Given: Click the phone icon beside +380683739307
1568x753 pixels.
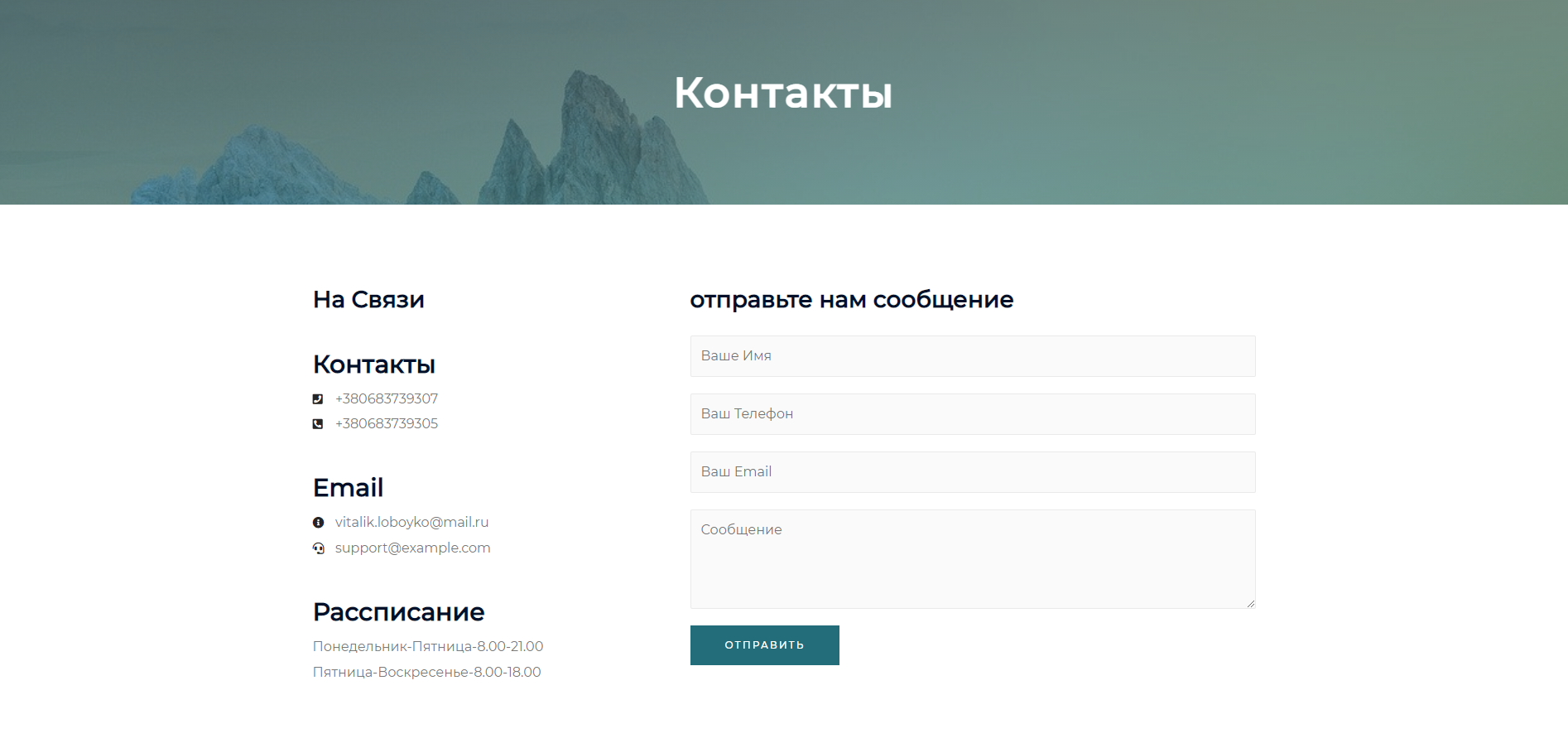Looking at the screenshot, I should click(318, 399).
